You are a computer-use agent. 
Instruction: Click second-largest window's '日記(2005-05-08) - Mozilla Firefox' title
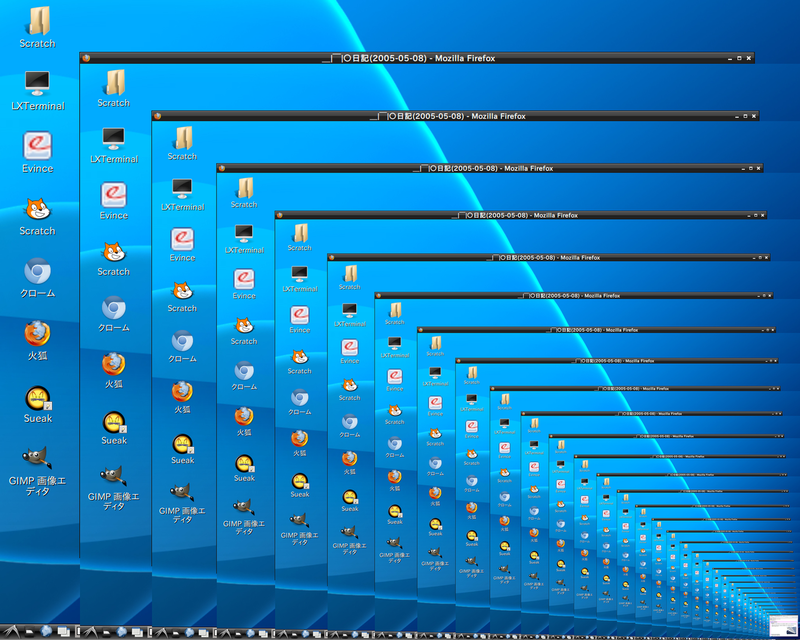(462, 116)
